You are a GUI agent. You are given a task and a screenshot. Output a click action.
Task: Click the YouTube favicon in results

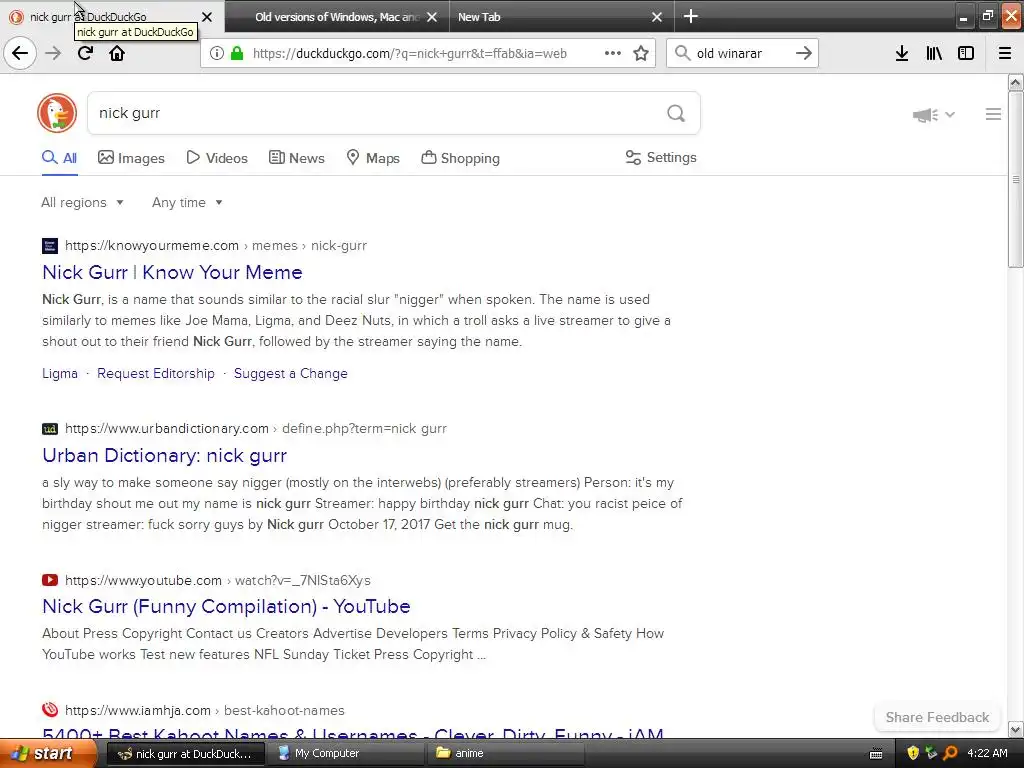[50, 580]
